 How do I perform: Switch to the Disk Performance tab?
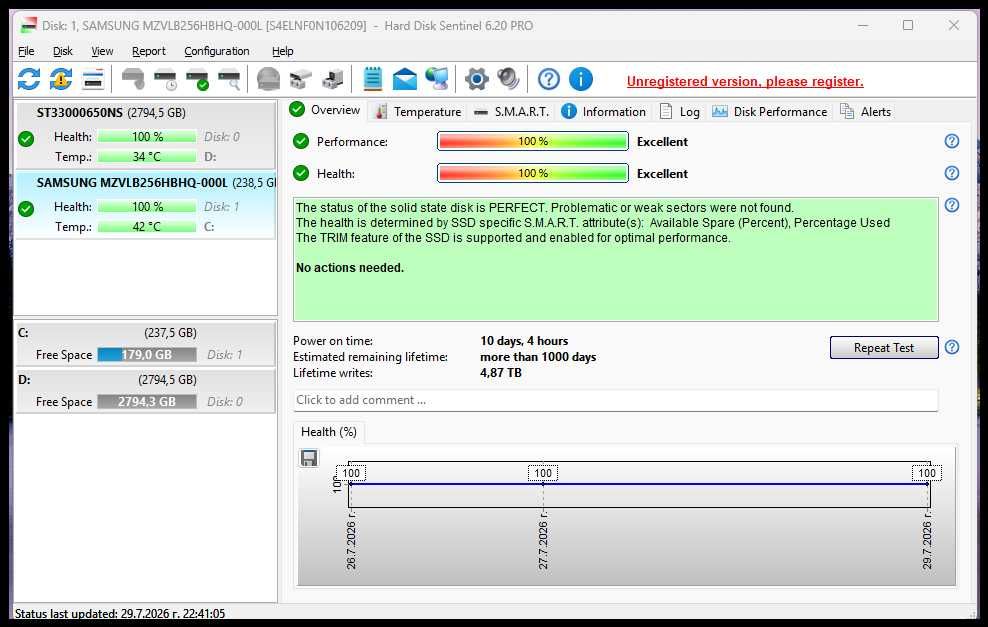[x=769, y=112]
